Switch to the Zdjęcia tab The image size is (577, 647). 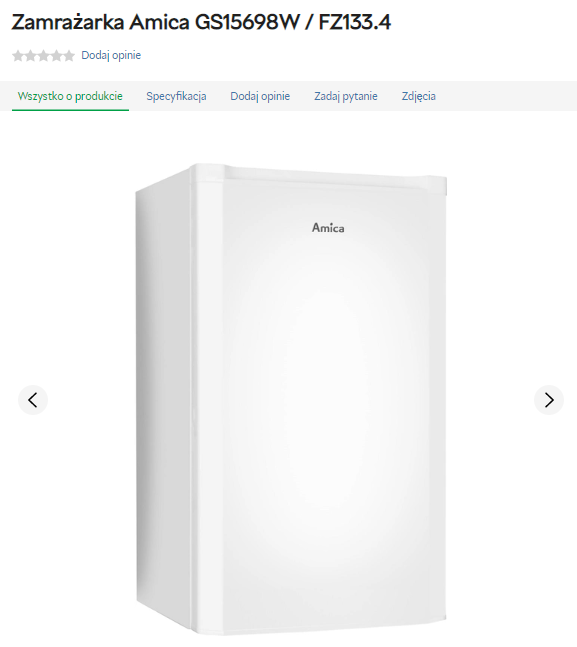click(x=419, y=96)
